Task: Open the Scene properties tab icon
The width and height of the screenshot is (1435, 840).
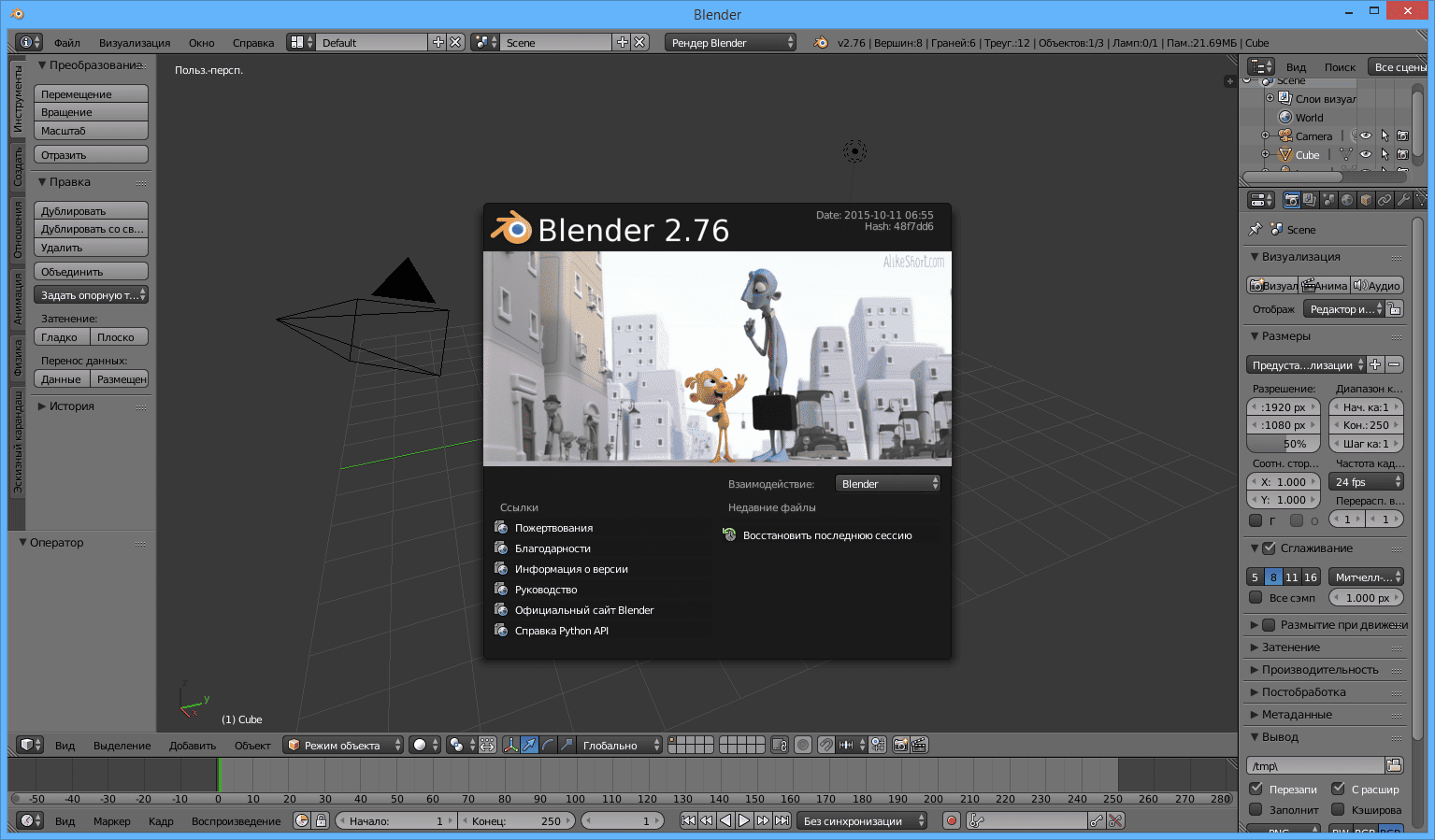Action: pyautogui.click(x=1328, y=200)
